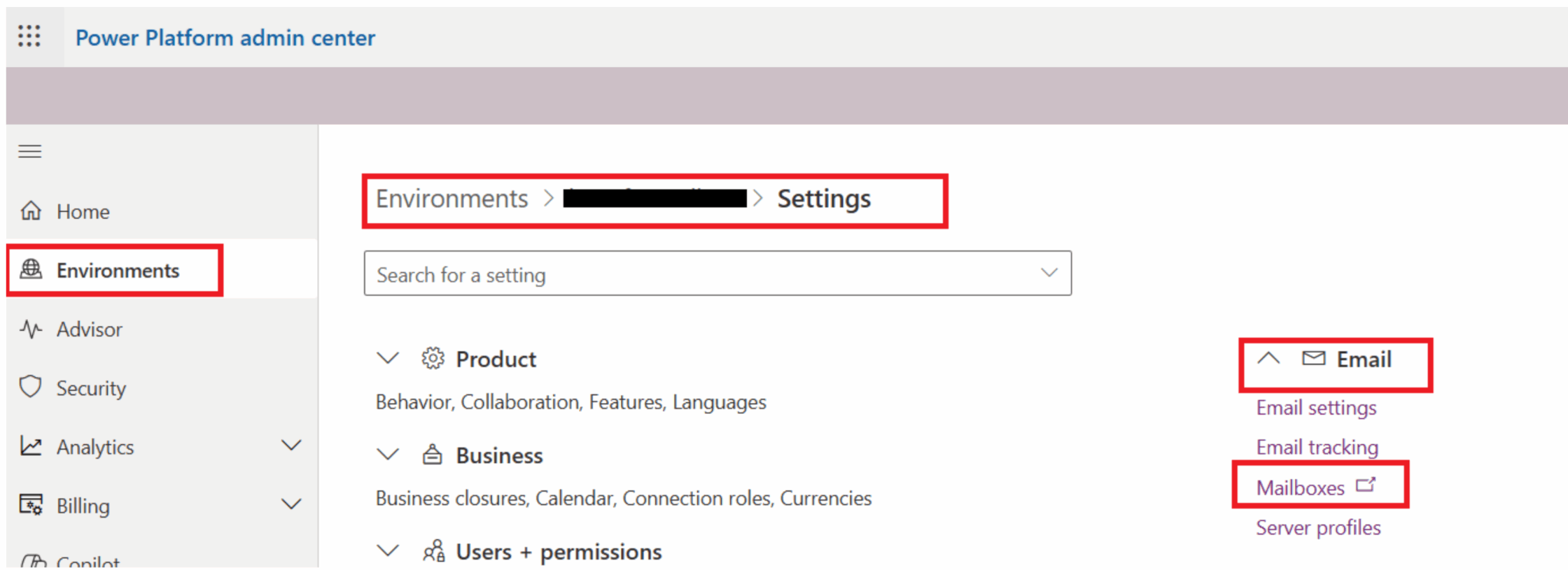The width and height of the screenshot is (1568, 570).
Task: Expand the Billing submenu chevron
Action: pos(291,504)
